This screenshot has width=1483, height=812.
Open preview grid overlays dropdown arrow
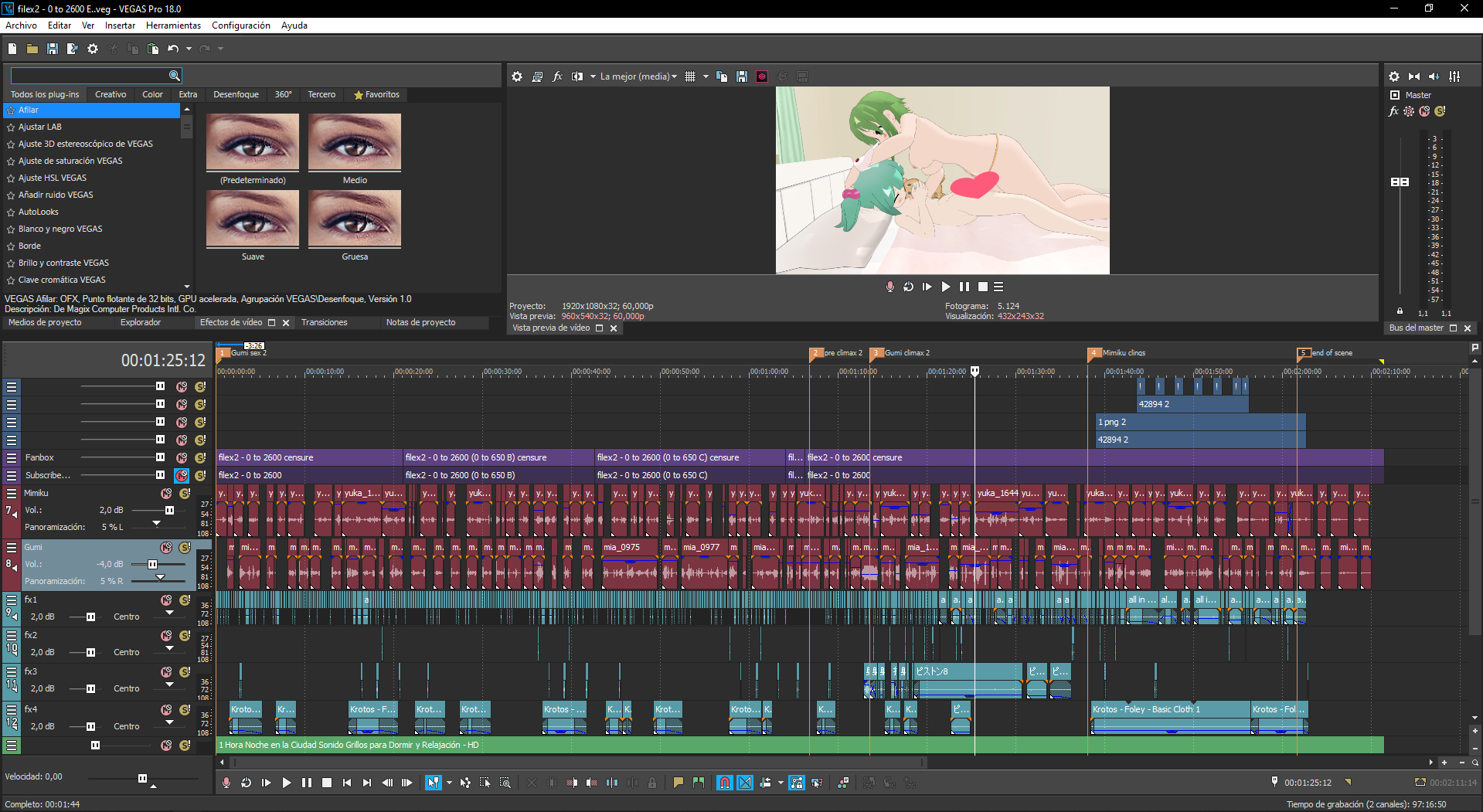[706, 76]
